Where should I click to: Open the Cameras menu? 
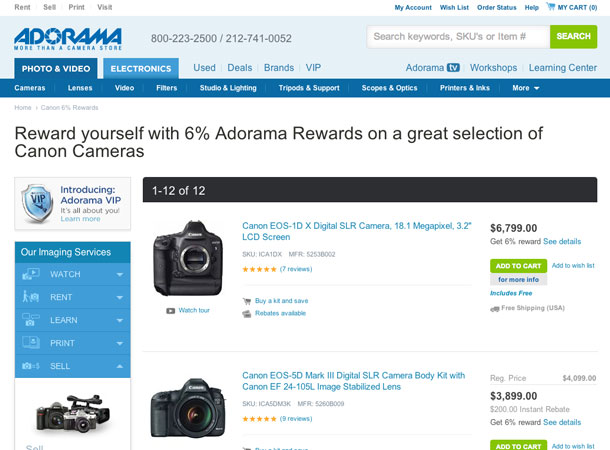(30, 88)
